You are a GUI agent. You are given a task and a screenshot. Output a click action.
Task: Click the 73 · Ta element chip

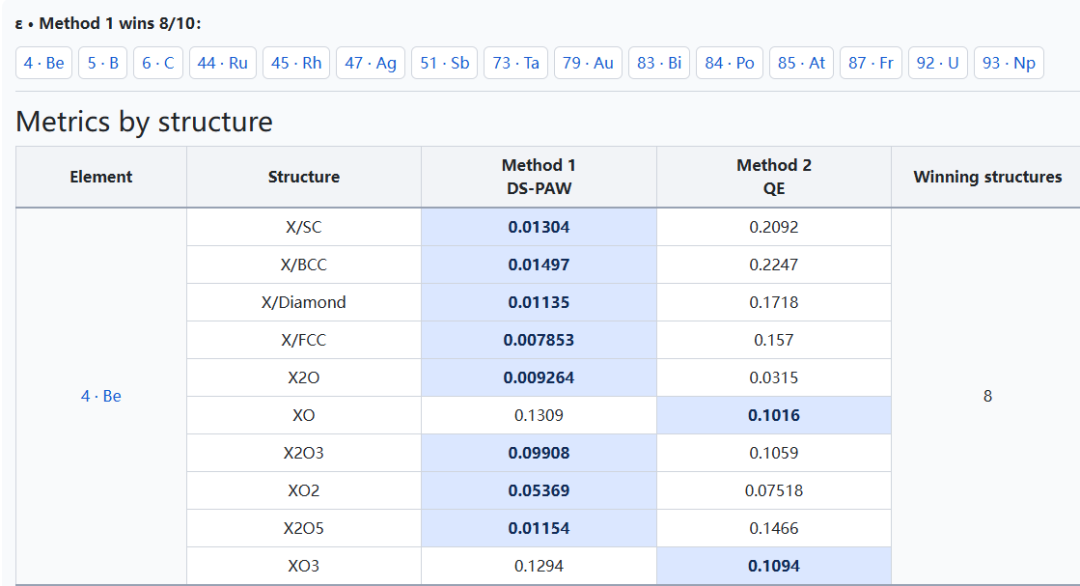pyautogui.click(x=516, y=63)
